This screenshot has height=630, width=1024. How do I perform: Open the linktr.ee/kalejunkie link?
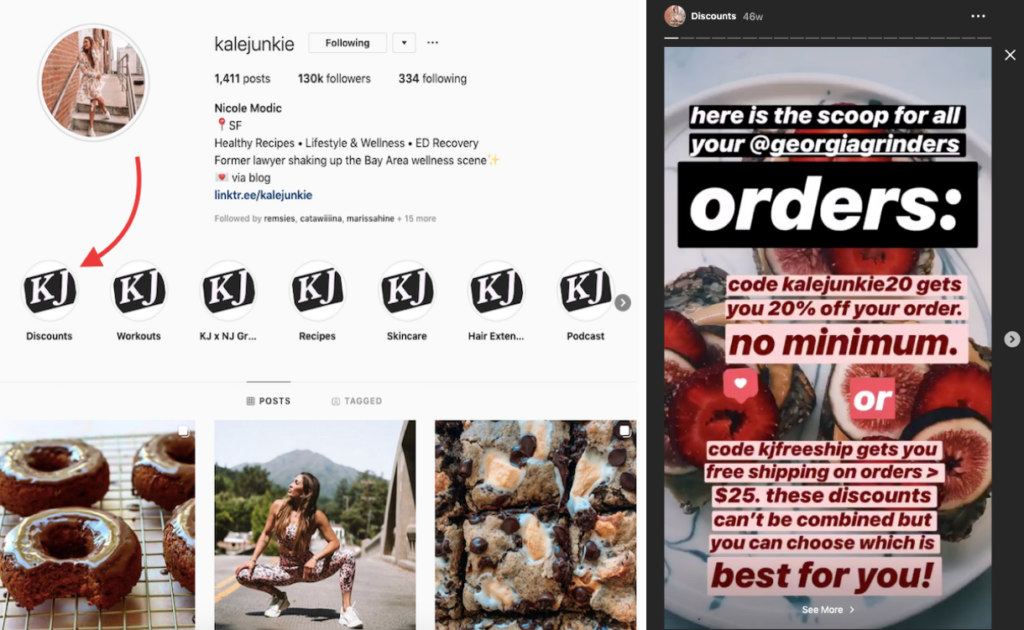(263, 195)
